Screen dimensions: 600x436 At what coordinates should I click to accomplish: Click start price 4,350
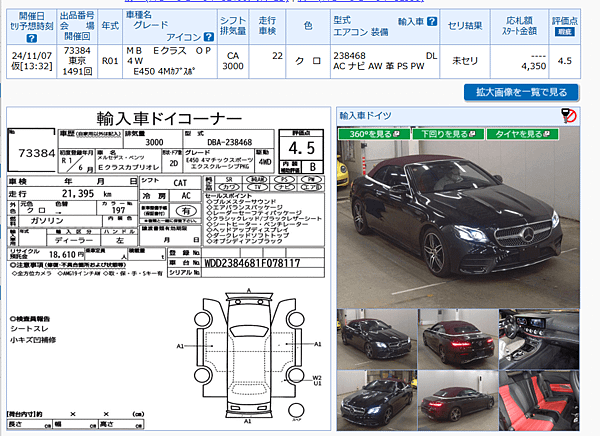click(x=533, y=66)
